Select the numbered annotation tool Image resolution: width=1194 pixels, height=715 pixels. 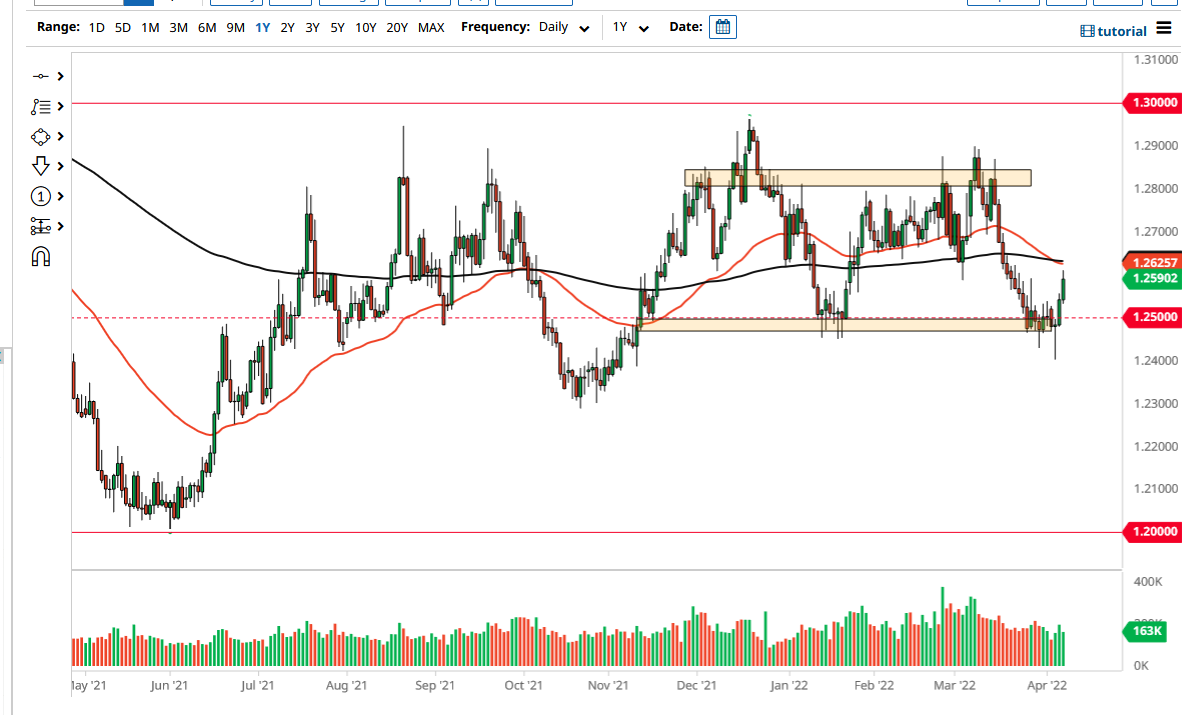tap(42, 196)
